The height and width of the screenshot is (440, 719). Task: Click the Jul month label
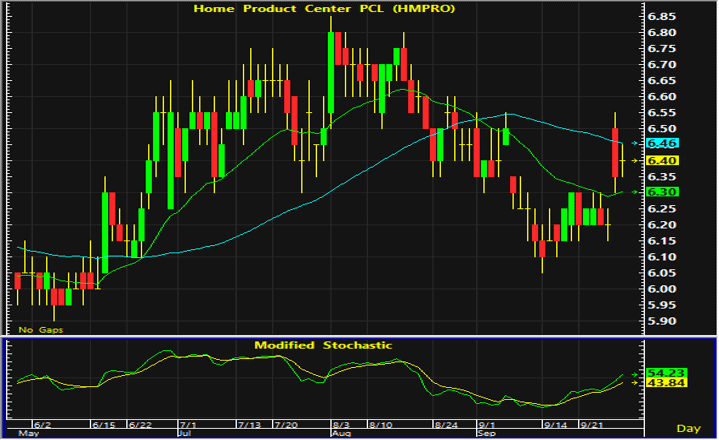tap(184, 433)
